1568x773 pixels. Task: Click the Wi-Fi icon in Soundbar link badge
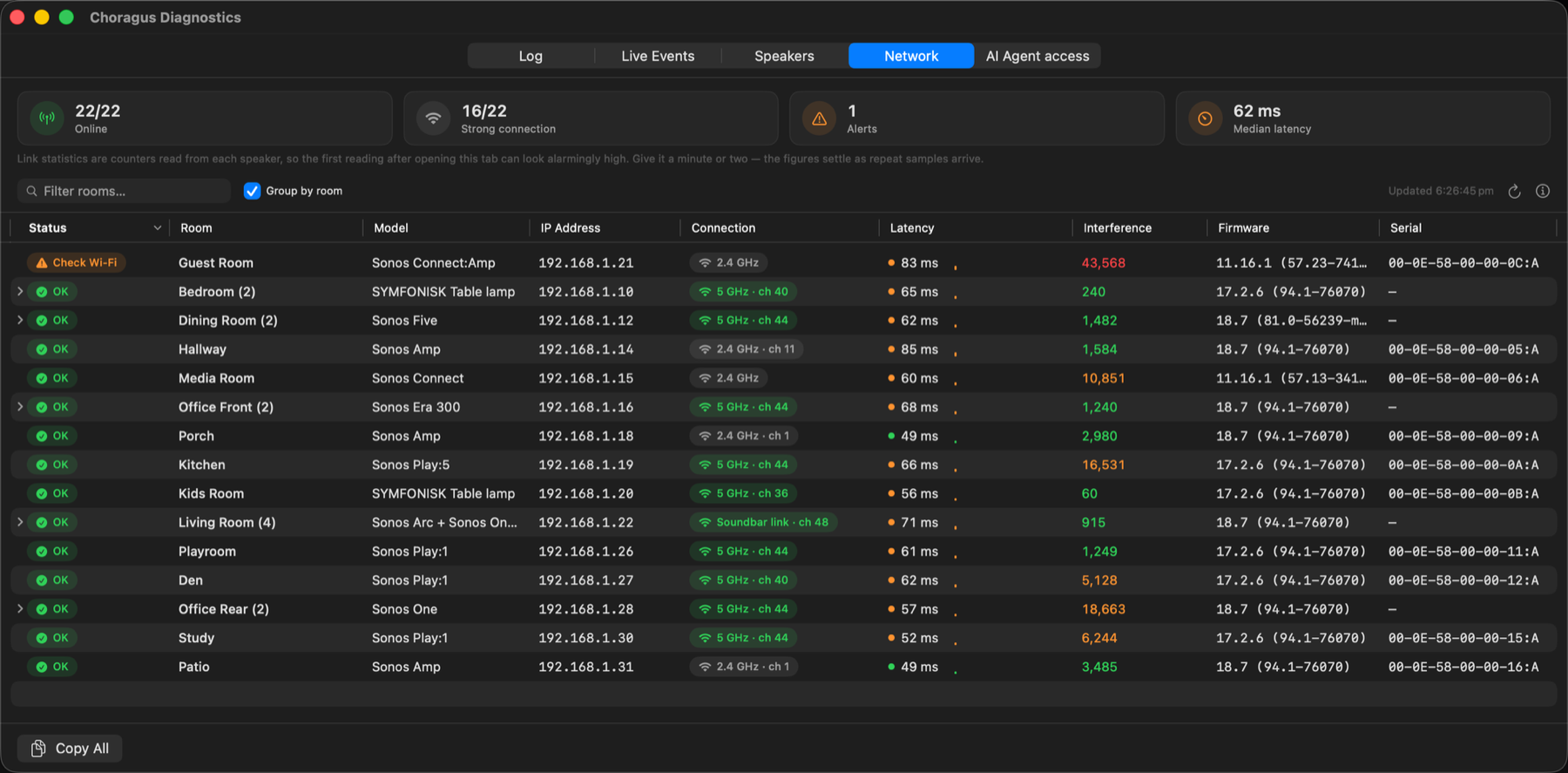705,522
